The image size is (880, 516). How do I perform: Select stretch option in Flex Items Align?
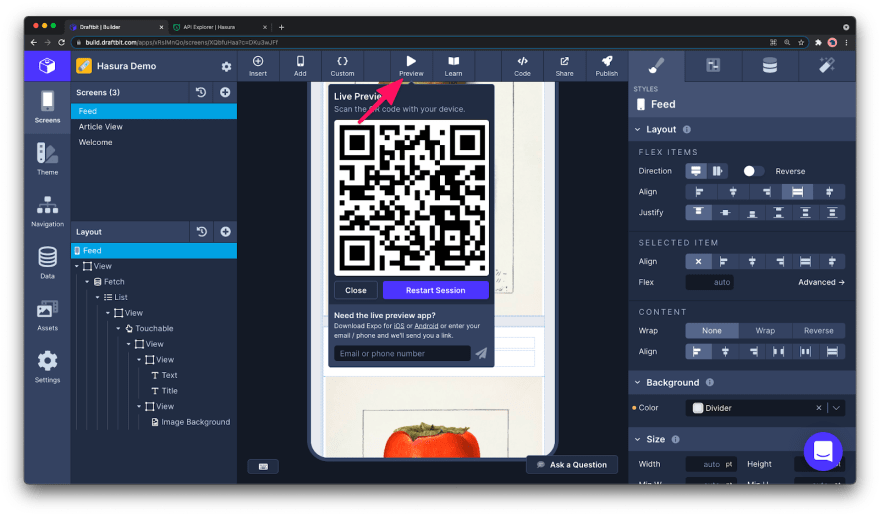click(x=797, y=192)
